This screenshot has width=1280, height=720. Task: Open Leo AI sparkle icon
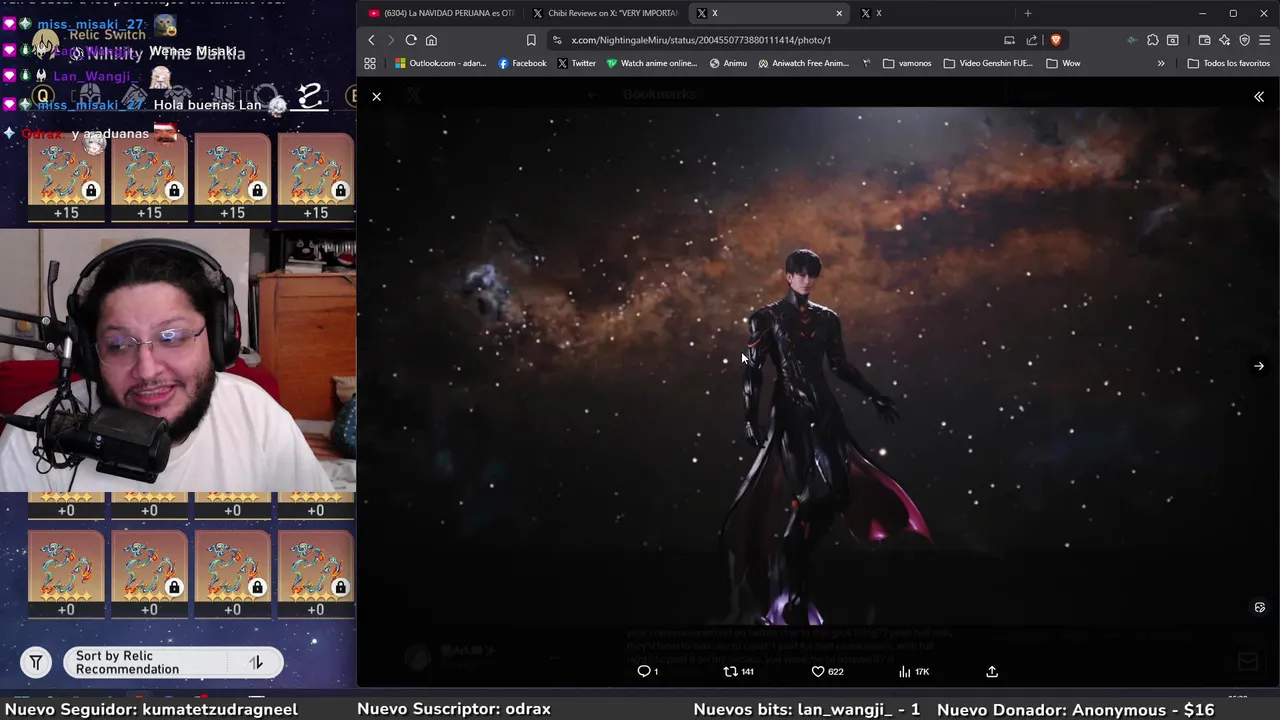(1224, 40)
